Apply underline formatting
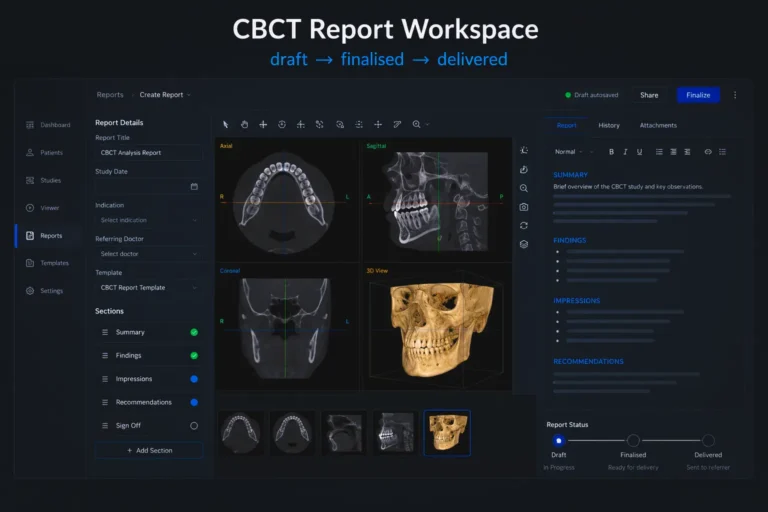This screenshot has width=768, height=512. 639,152
